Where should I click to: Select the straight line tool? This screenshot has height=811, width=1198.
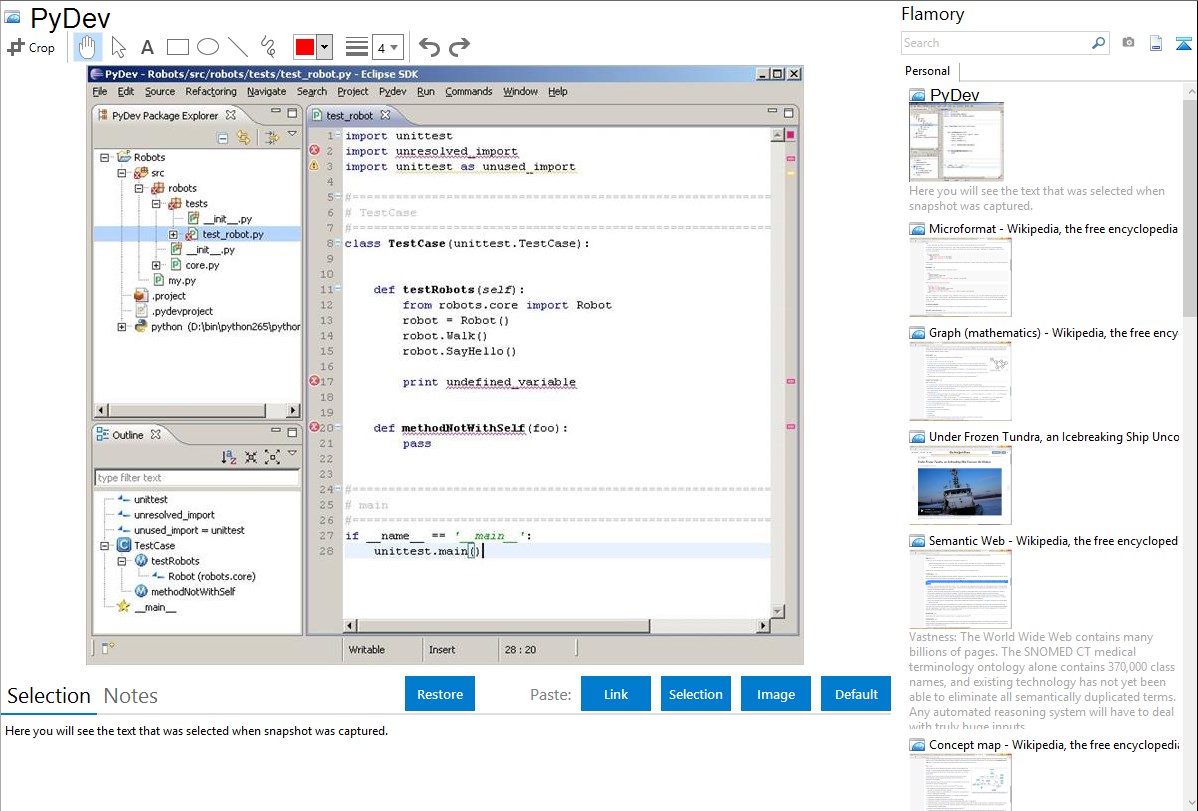(238, 47)
